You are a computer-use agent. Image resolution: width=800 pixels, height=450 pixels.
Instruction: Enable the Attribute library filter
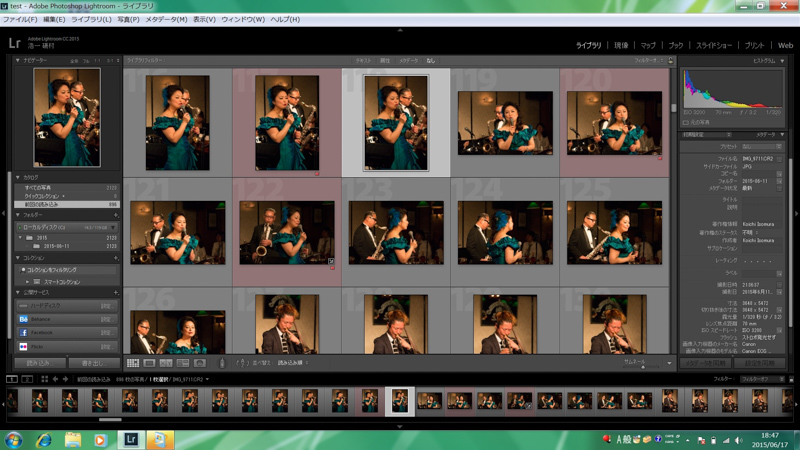[385, 61]
